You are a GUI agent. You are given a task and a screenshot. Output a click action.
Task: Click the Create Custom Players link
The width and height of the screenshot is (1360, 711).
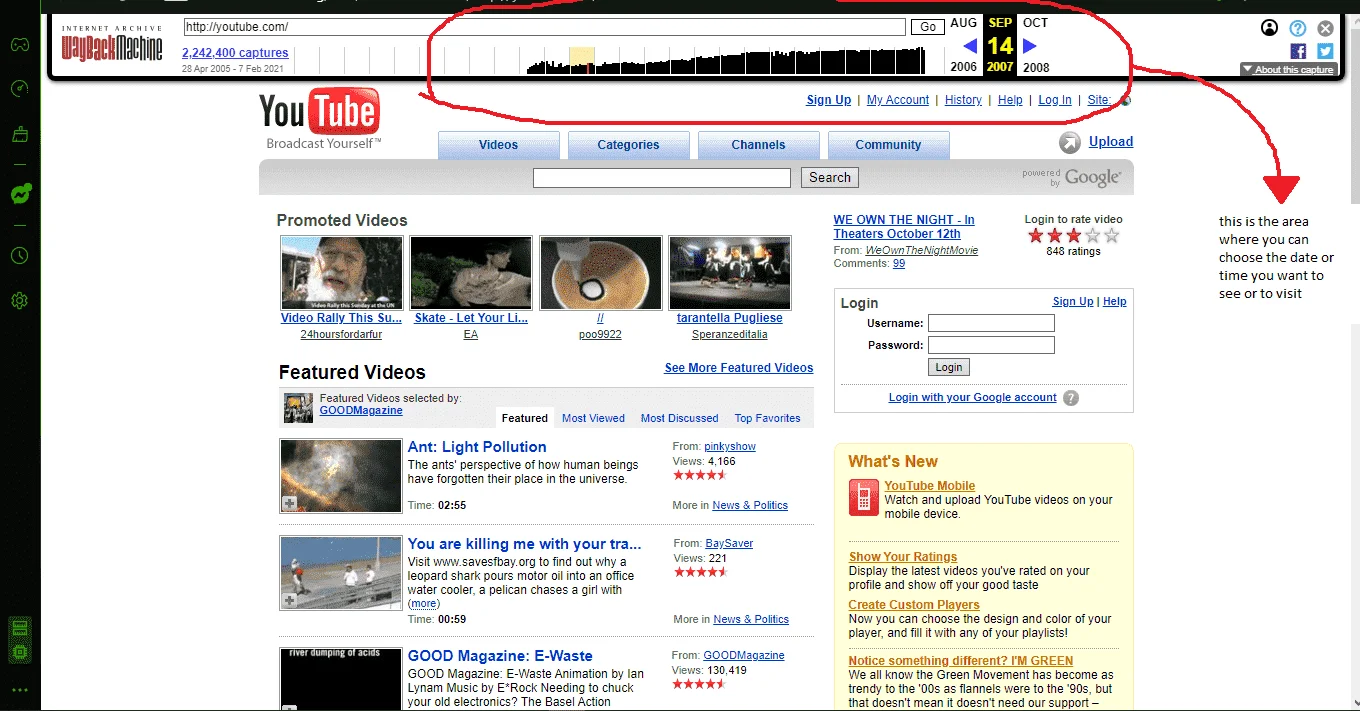pos(914,605)
